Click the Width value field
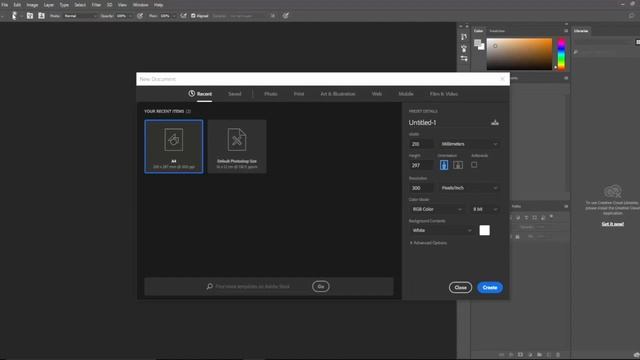This screenshot has width=640, height=360. pos(421,144)
